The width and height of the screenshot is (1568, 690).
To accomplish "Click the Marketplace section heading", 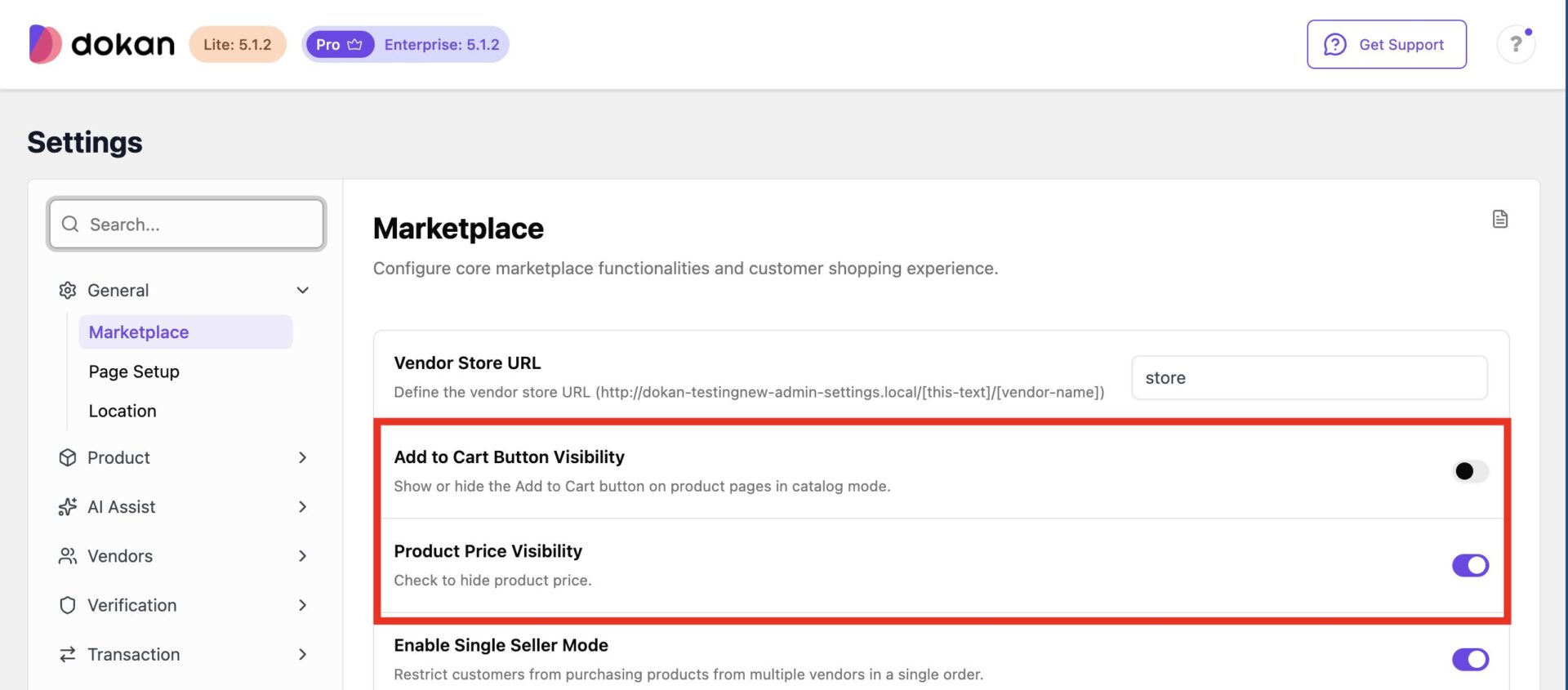I will pos(458,229).
